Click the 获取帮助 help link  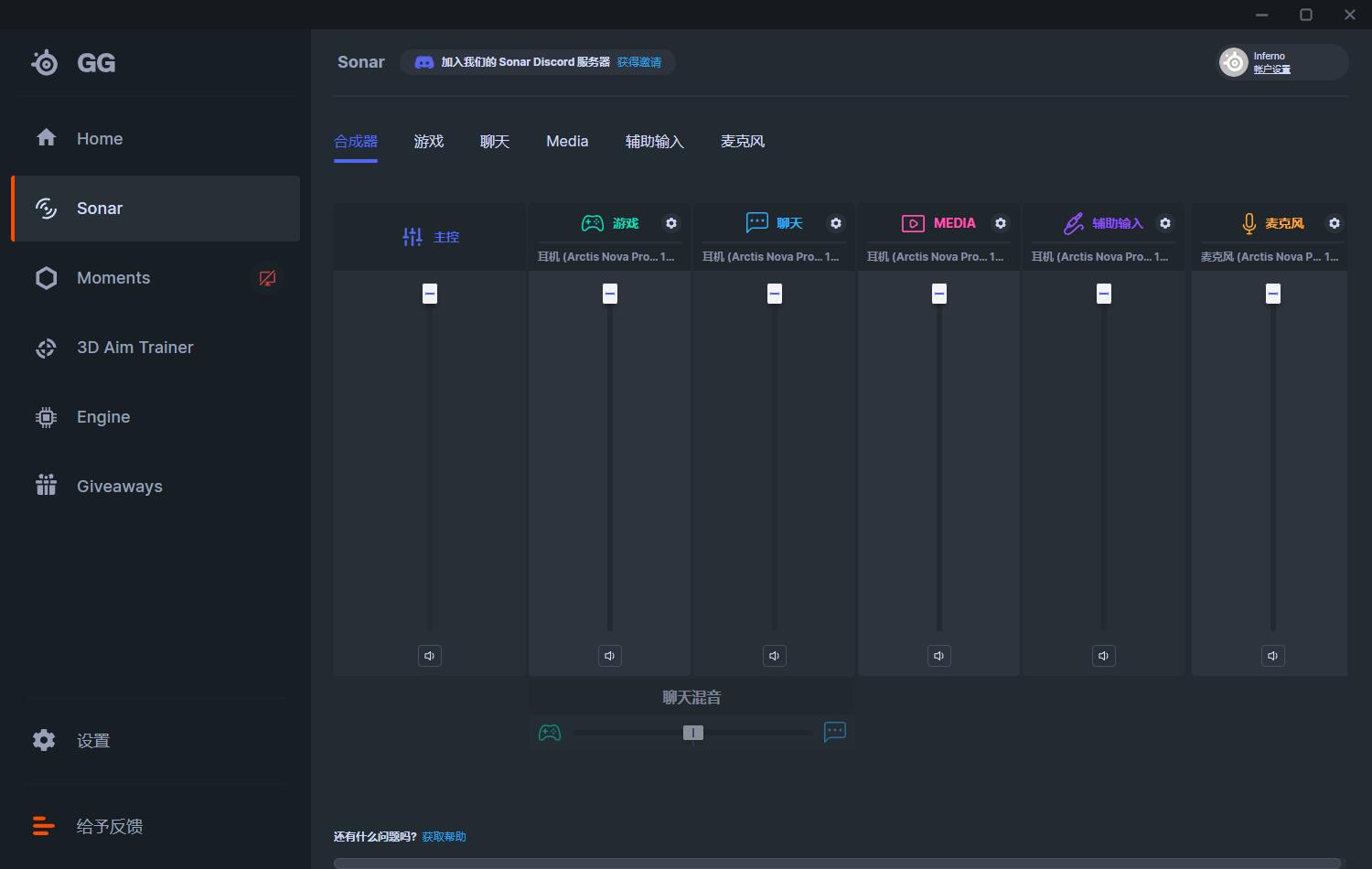[444, 836]
